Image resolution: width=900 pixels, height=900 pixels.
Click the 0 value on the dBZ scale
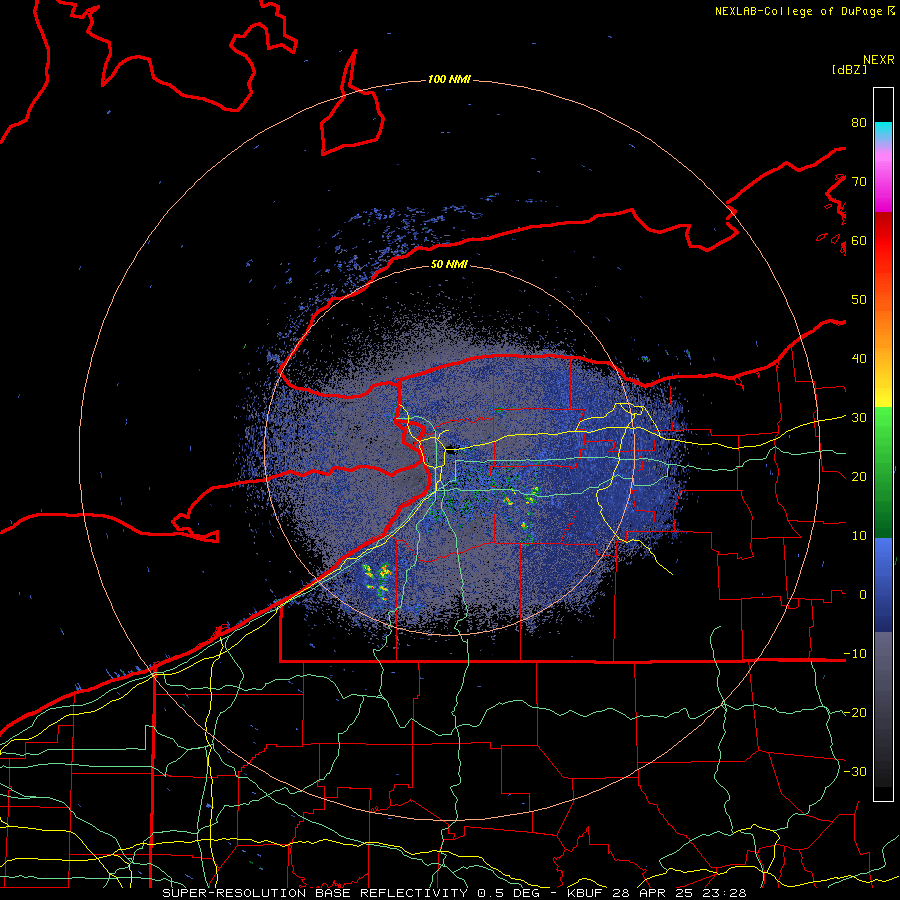(862, 595)
